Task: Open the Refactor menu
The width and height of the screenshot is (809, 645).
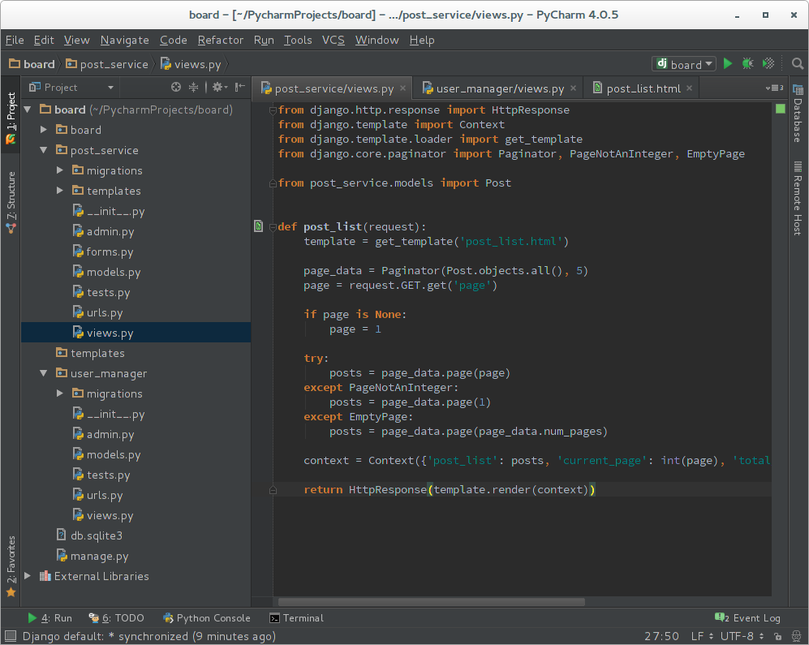Action: [x=220, y=40]
